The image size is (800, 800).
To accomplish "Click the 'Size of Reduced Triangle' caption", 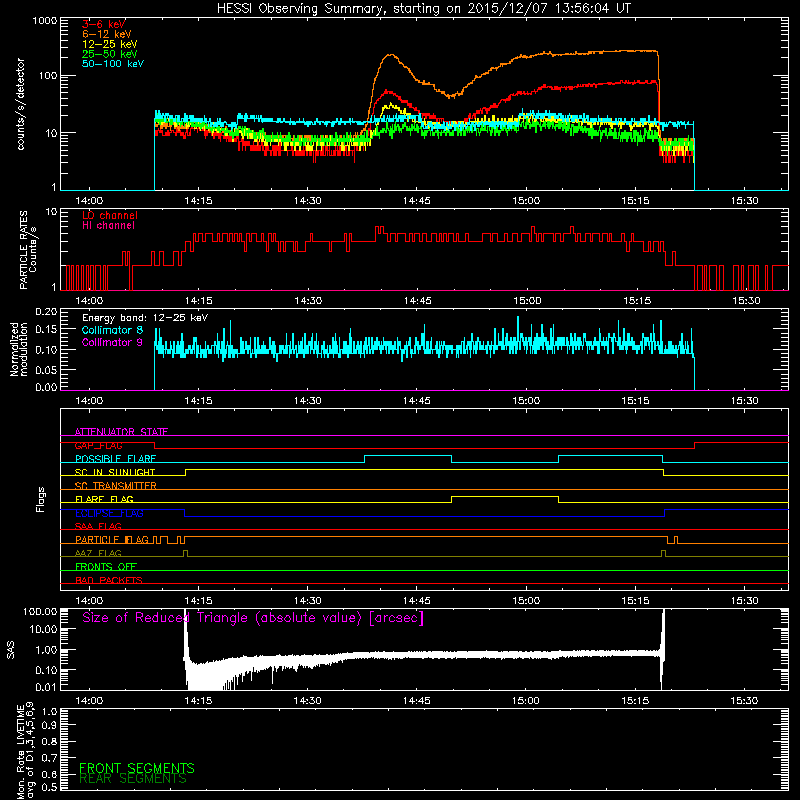I will (253, 618).
